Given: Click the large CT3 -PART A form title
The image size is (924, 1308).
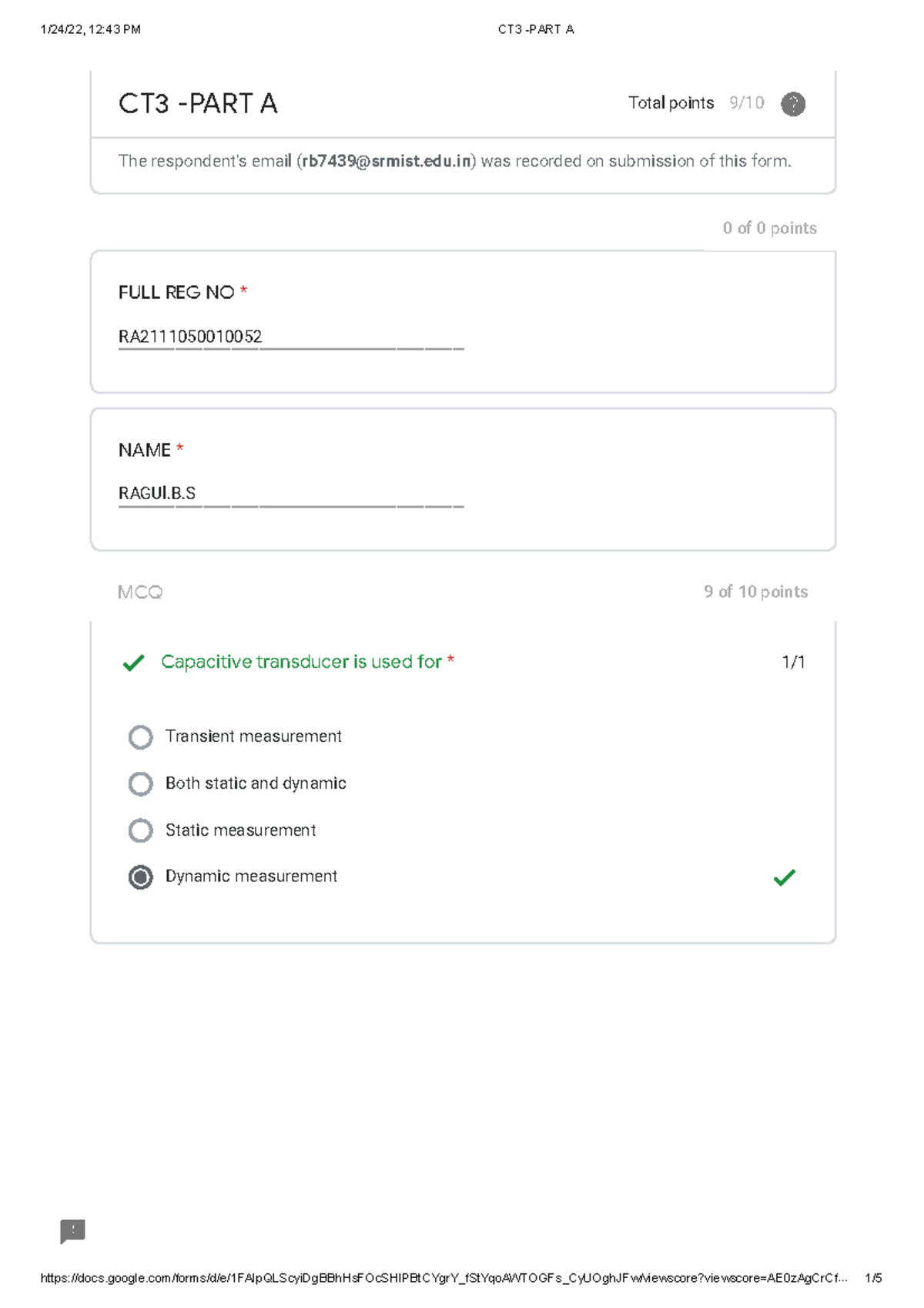Looking at the screenshot, I should click(198, 104).
